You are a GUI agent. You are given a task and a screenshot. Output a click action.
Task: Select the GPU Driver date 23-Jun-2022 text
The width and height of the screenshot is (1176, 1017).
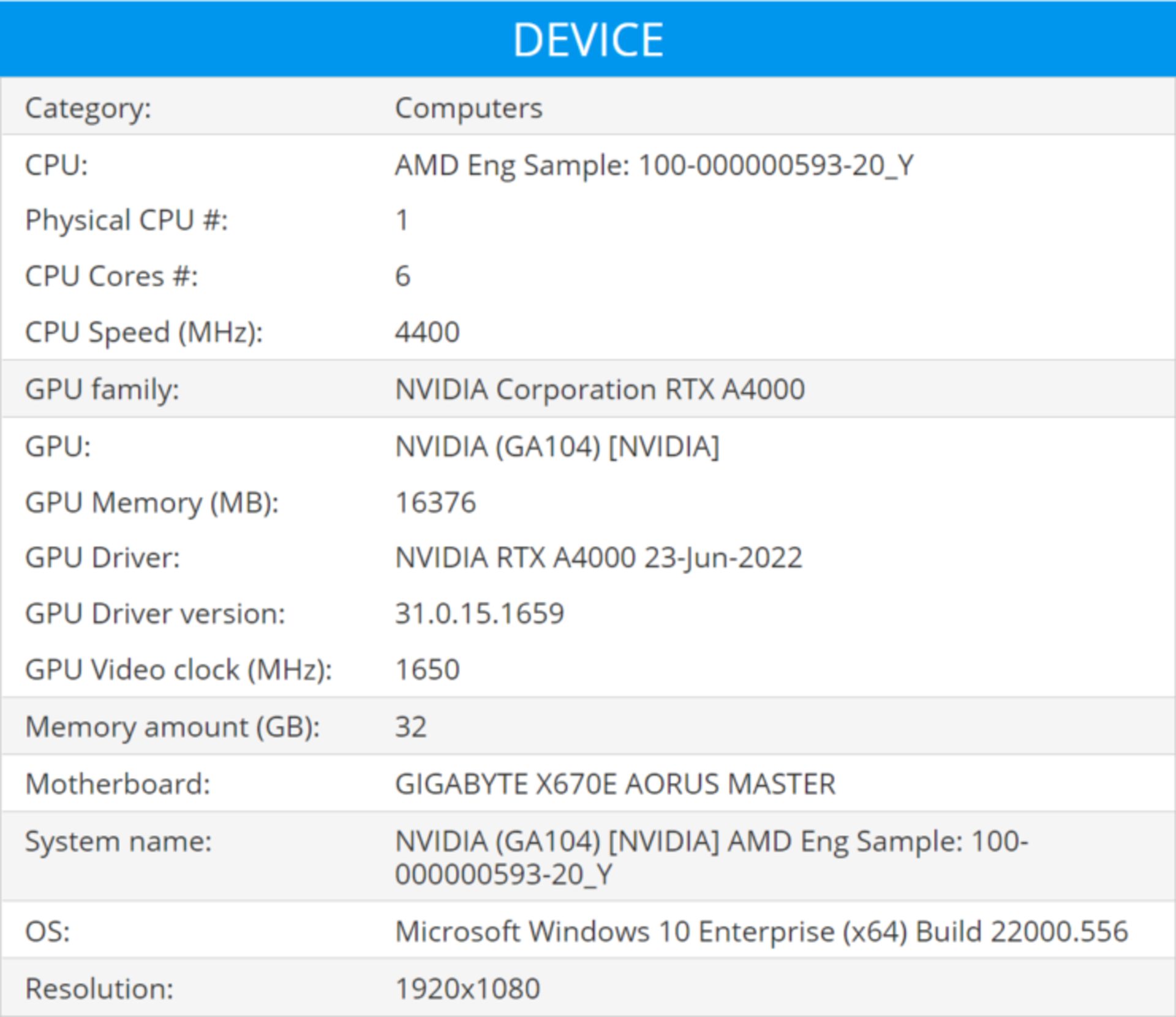[723, 557]
